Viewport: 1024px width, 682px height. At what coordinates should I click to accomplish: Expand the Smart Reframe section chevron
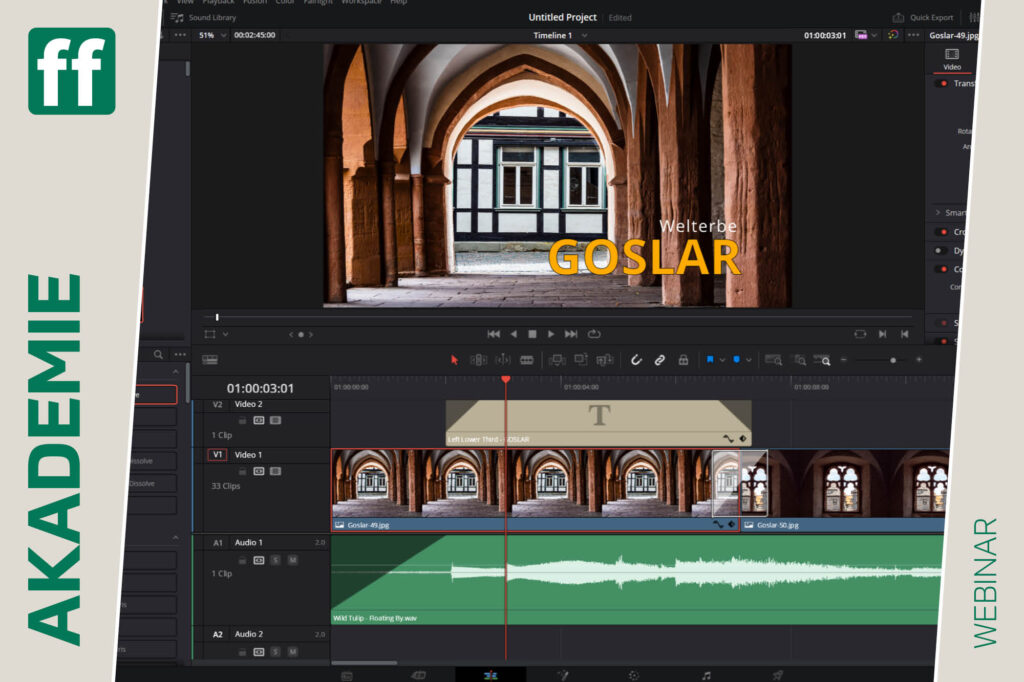coord(938,212)
